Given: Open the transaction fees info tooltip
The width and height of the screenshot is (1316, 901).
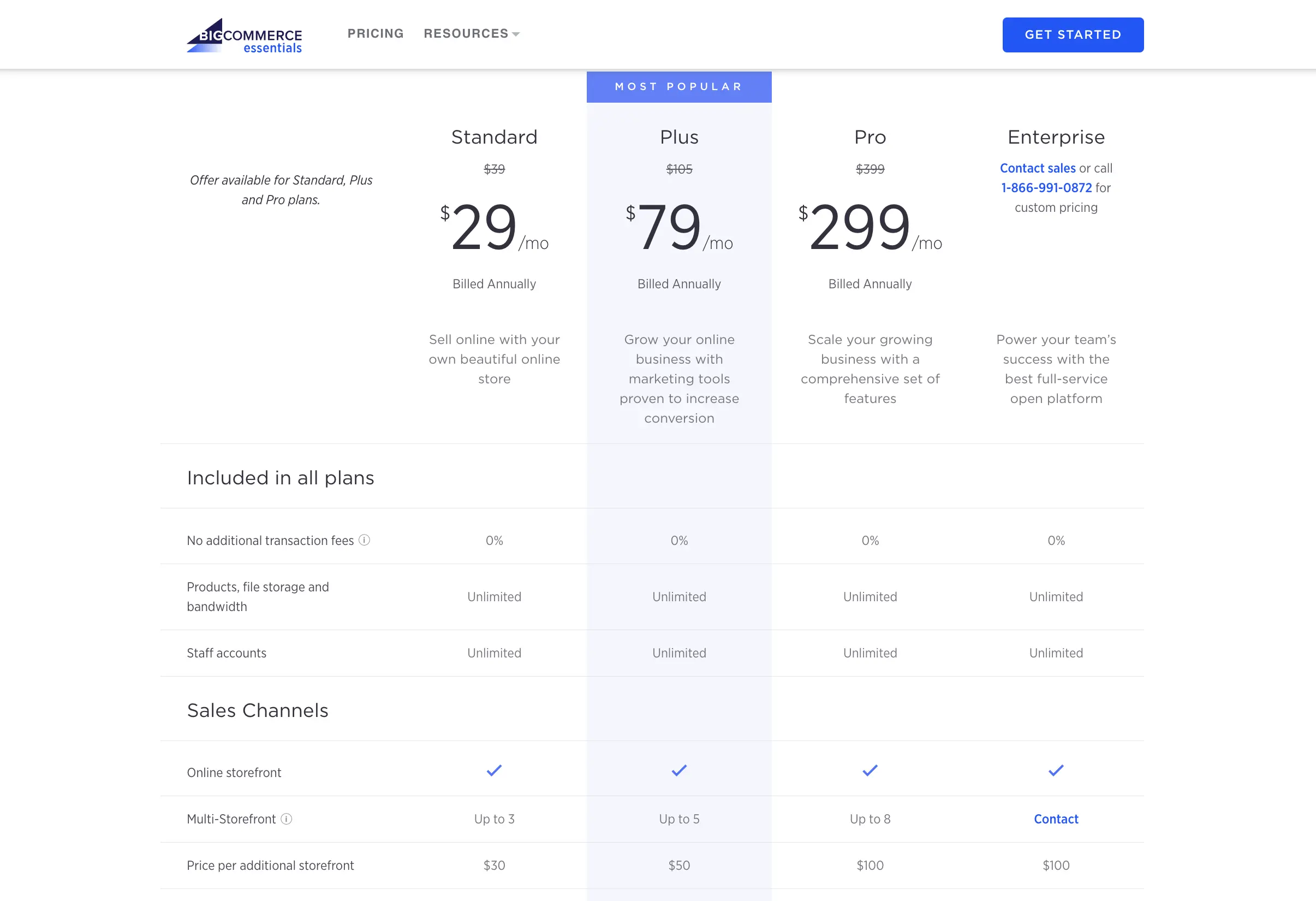Looking at the screenshot, I should coord(364,540).
